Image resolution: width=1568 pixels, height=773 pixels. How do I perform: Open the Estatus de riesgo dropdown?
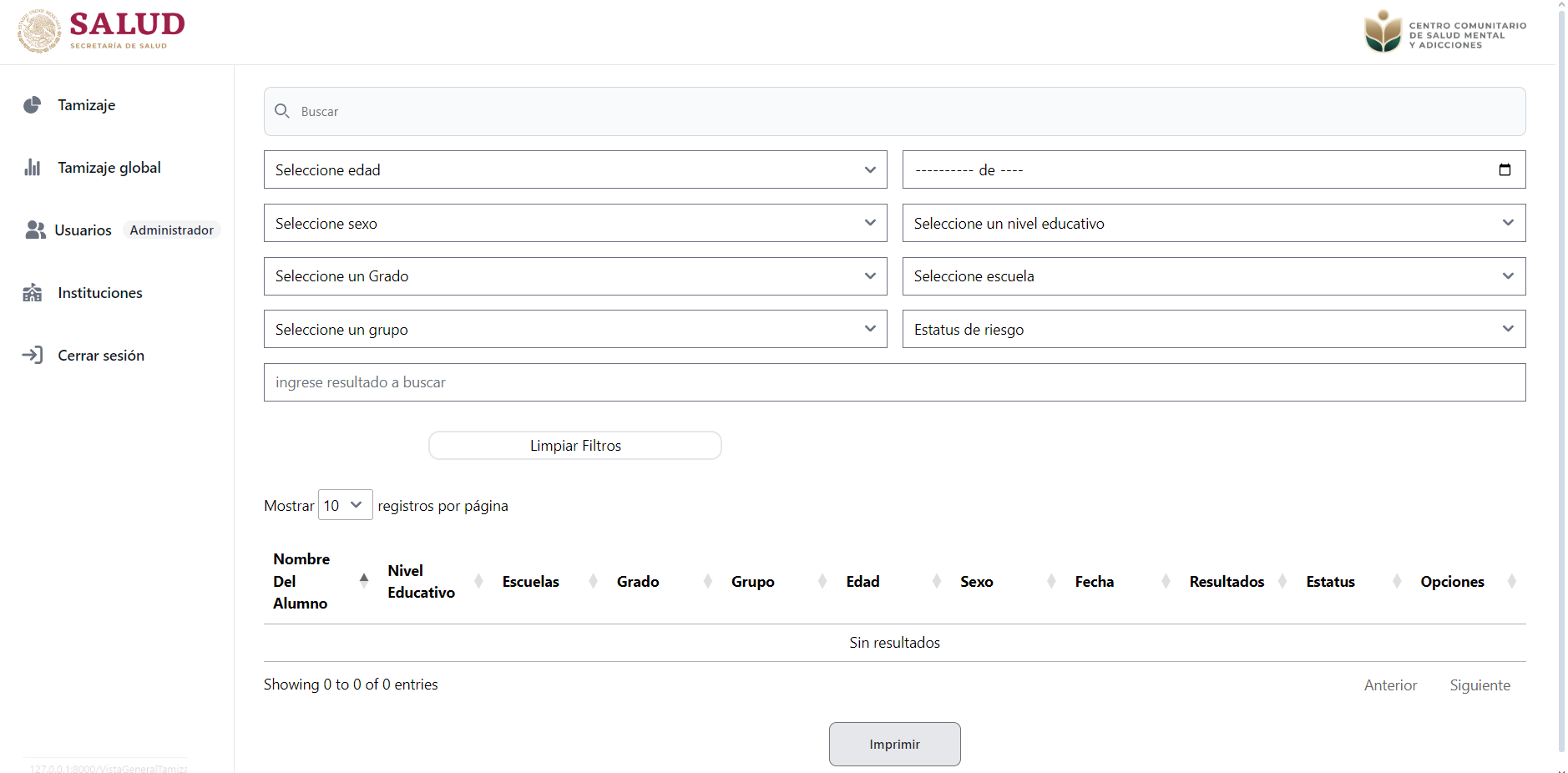[x=1213, y=330]
